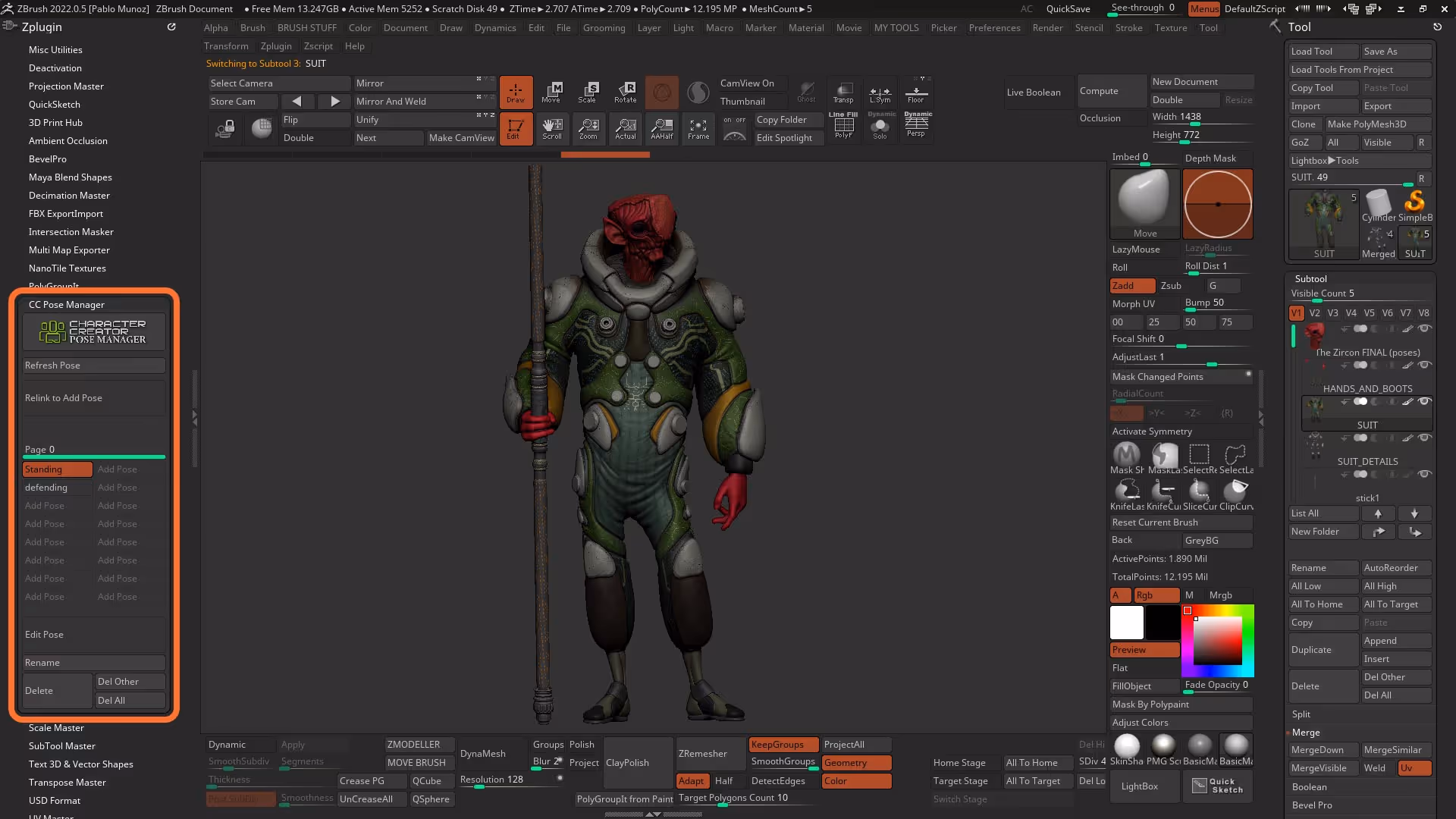Toggle KeepGroups option
Viewport: 1456px width, 819px height.
click(783, 745)
